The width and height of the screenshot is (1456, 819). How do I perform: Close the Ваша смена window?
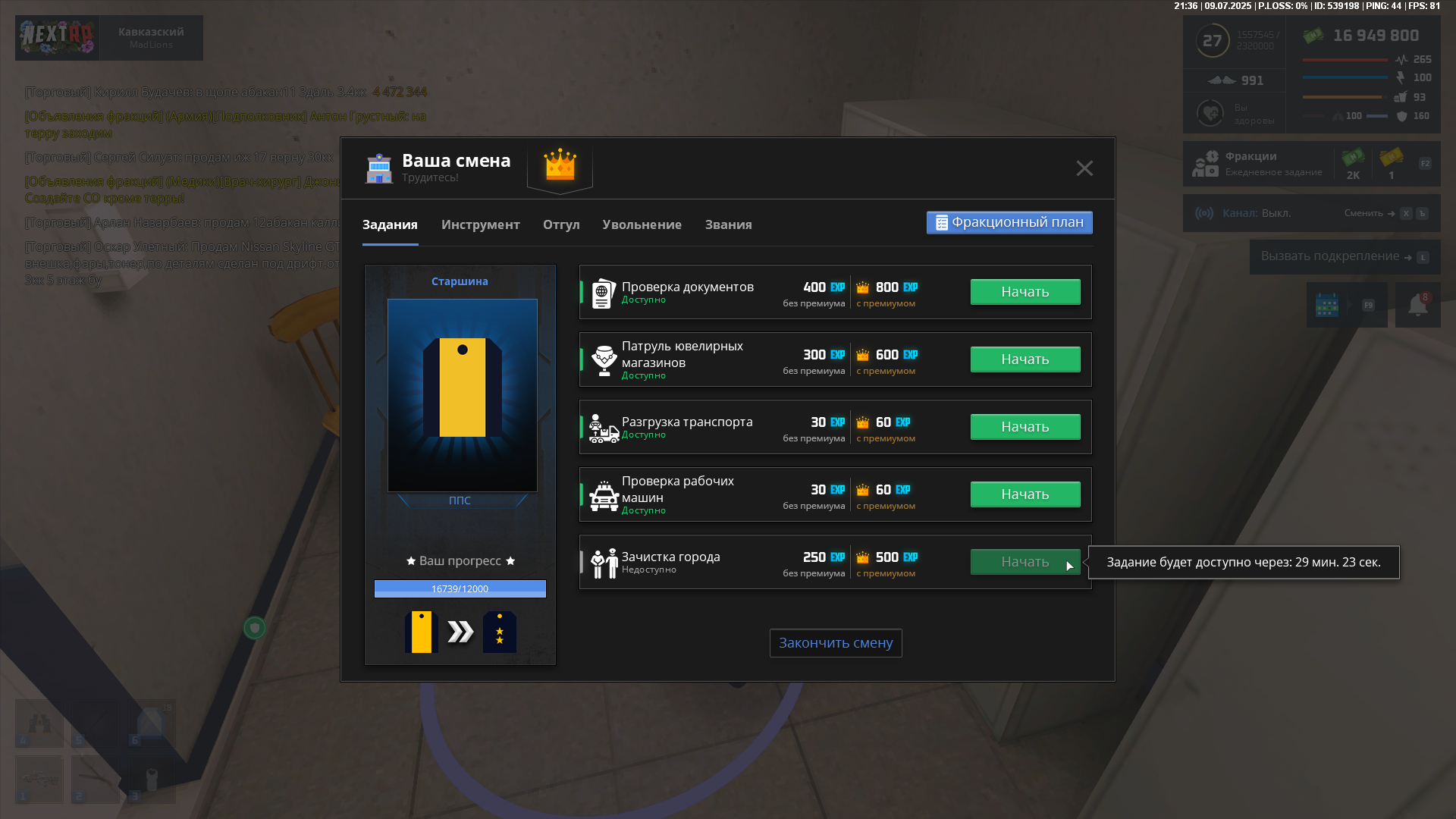pos(1084,168)
